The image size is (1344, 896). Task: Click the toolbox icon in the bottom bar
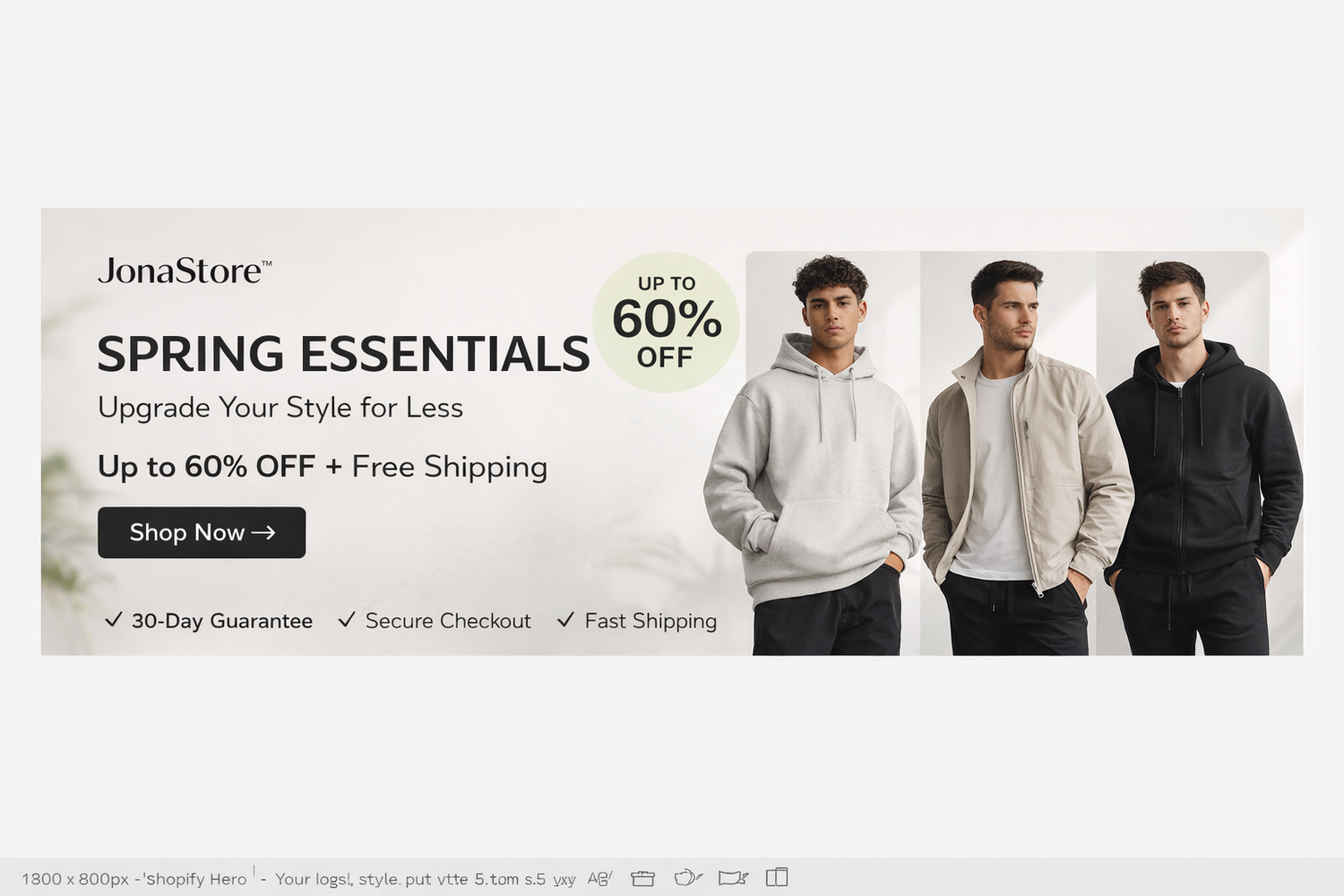tap(642, 878)
